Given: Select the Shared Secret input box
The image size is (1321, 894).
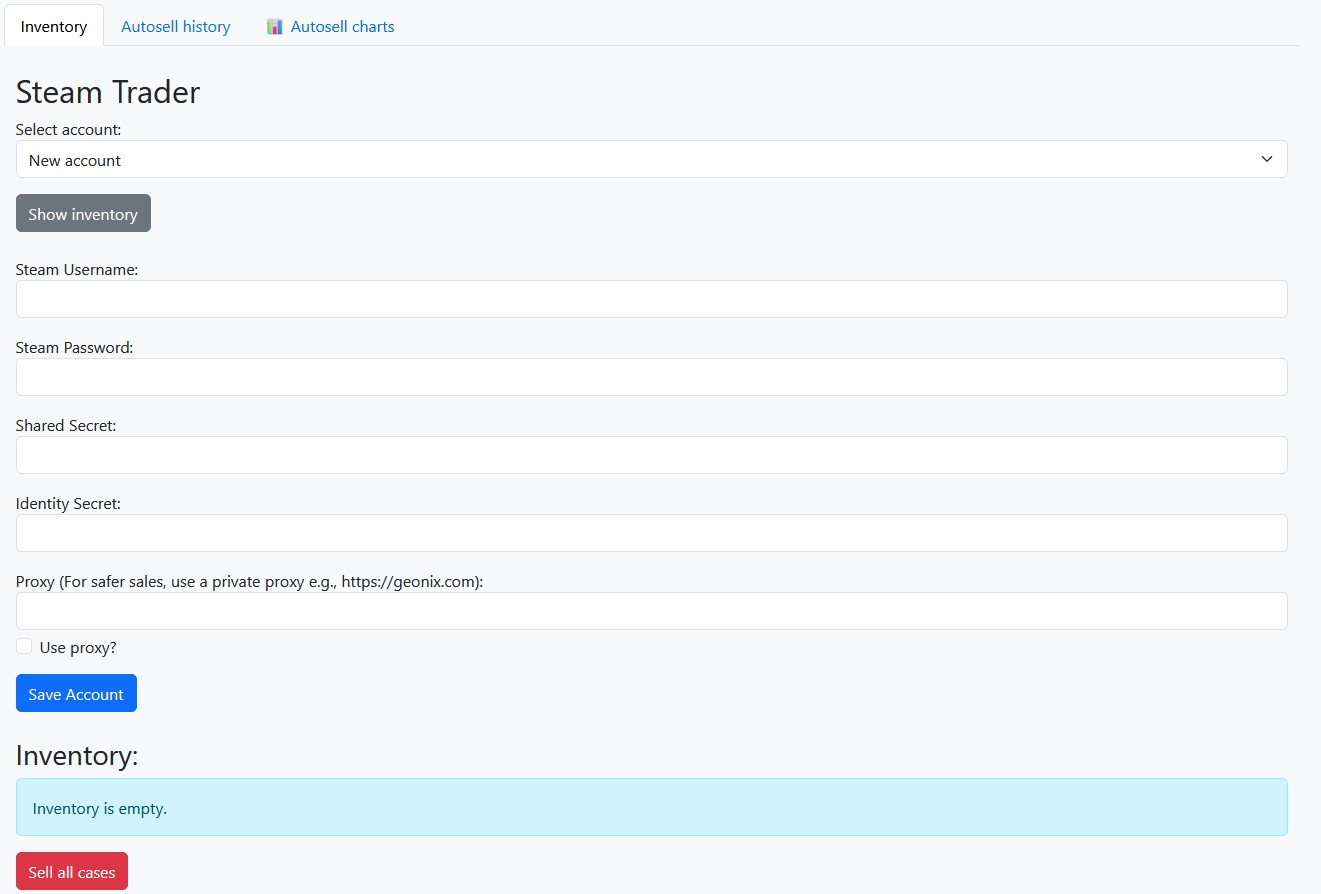Looking at the screenshot, I should (651, 455).
